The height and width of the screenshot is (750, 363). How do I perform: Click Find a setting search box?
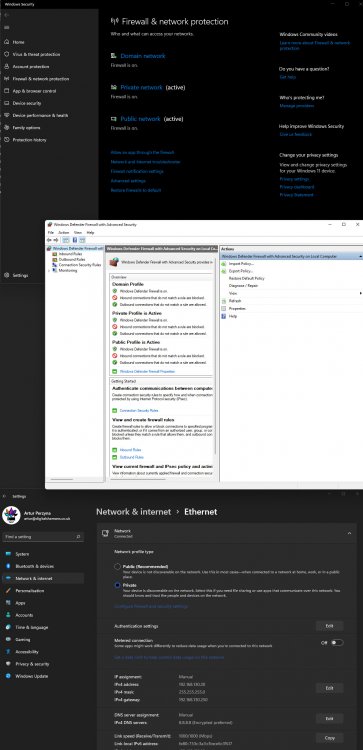[43, 537]
